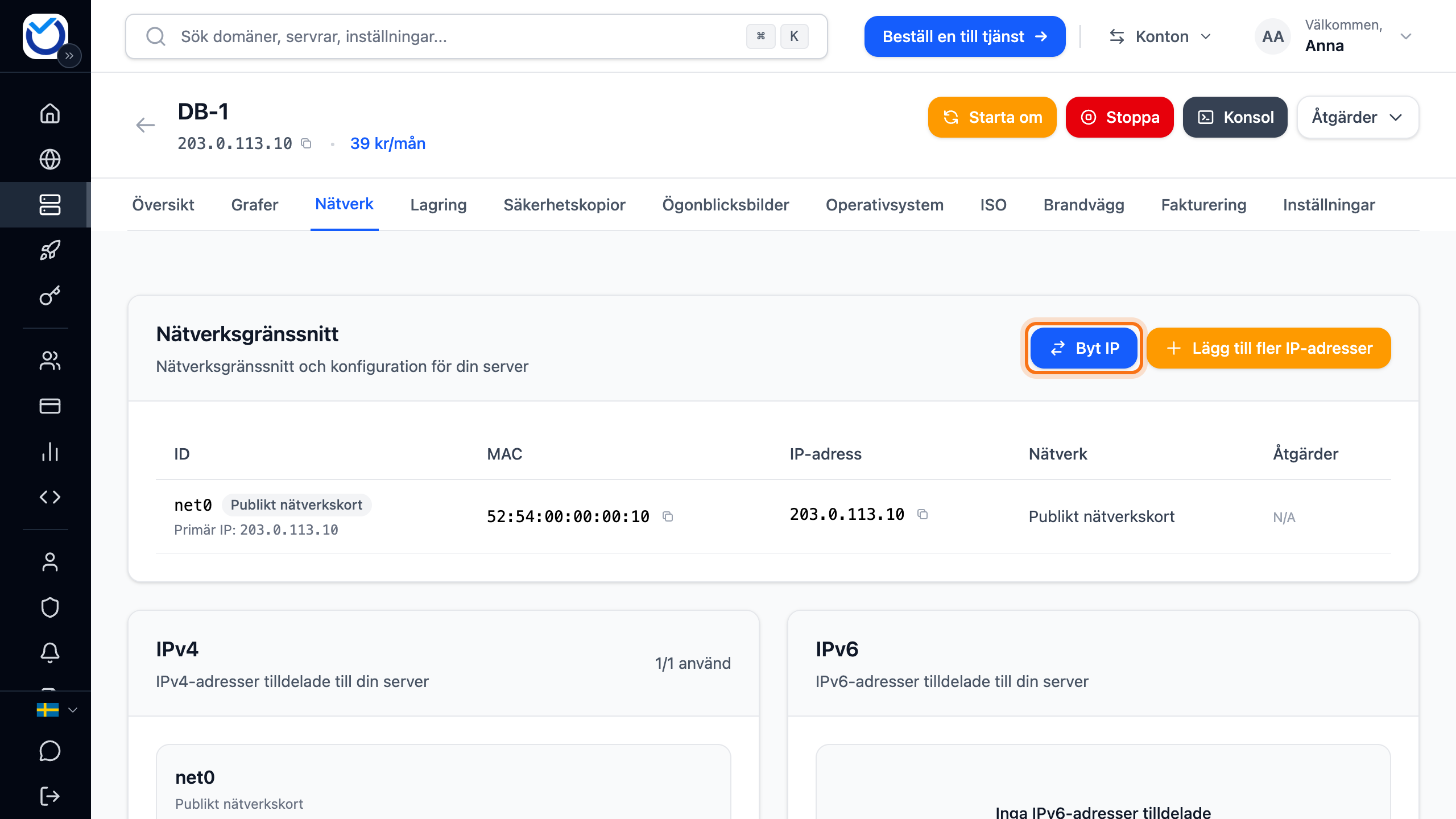
Task: Click Beställ en till tjänst button
Action: [x=965, y=36]
